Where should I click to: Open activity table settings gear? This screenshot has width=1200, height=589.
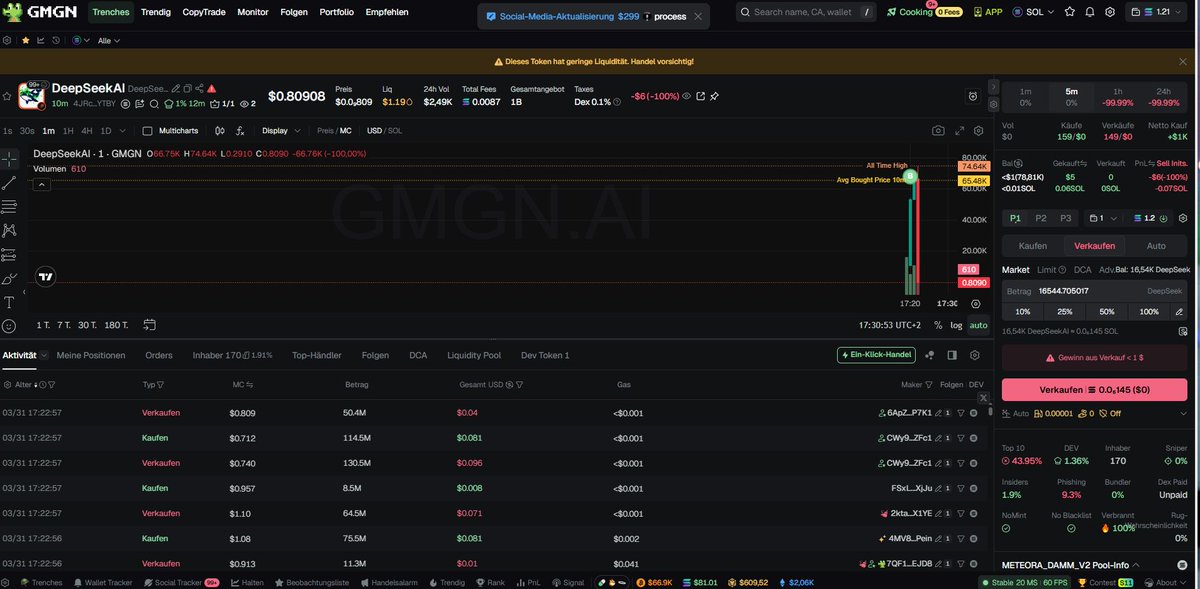(x=975, y=355)
